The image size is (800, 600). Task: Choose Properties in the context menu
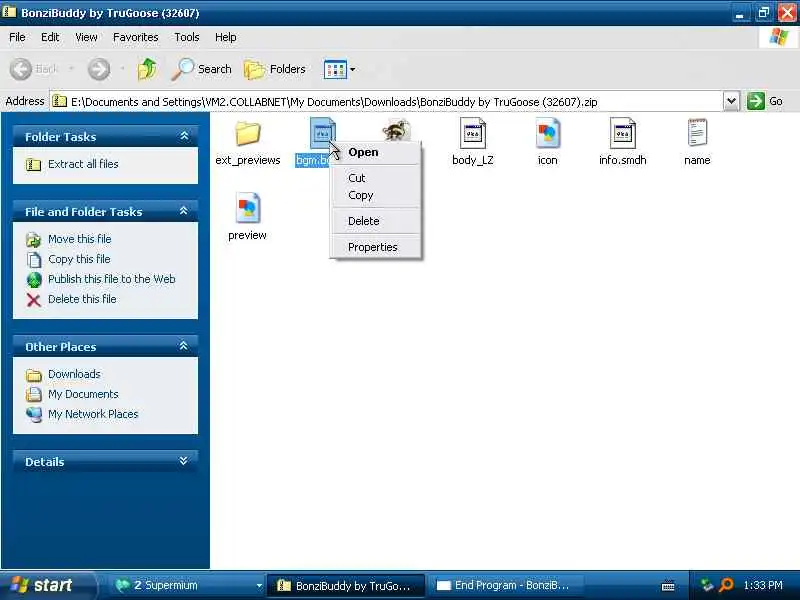[x=376, y=247]
